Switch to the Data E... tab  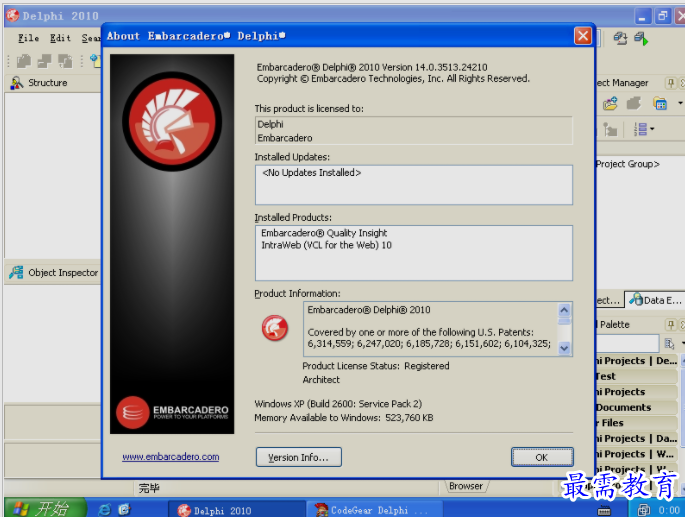(655, 300)
